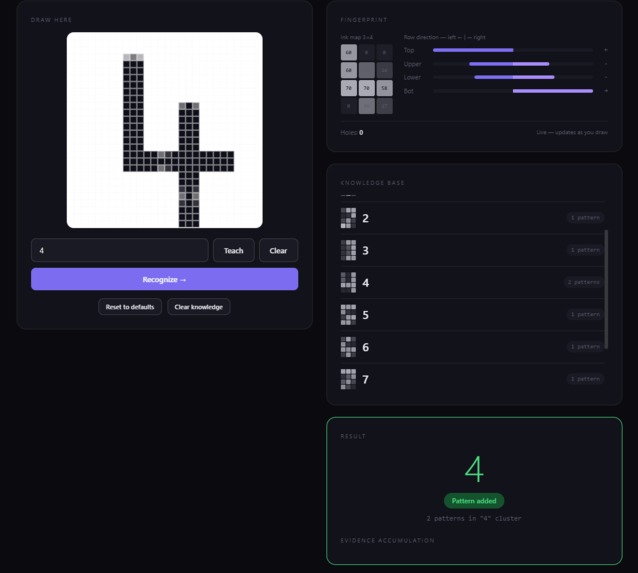Click the EVIDENCE ACCUMULATION heading

coord(387,540)
